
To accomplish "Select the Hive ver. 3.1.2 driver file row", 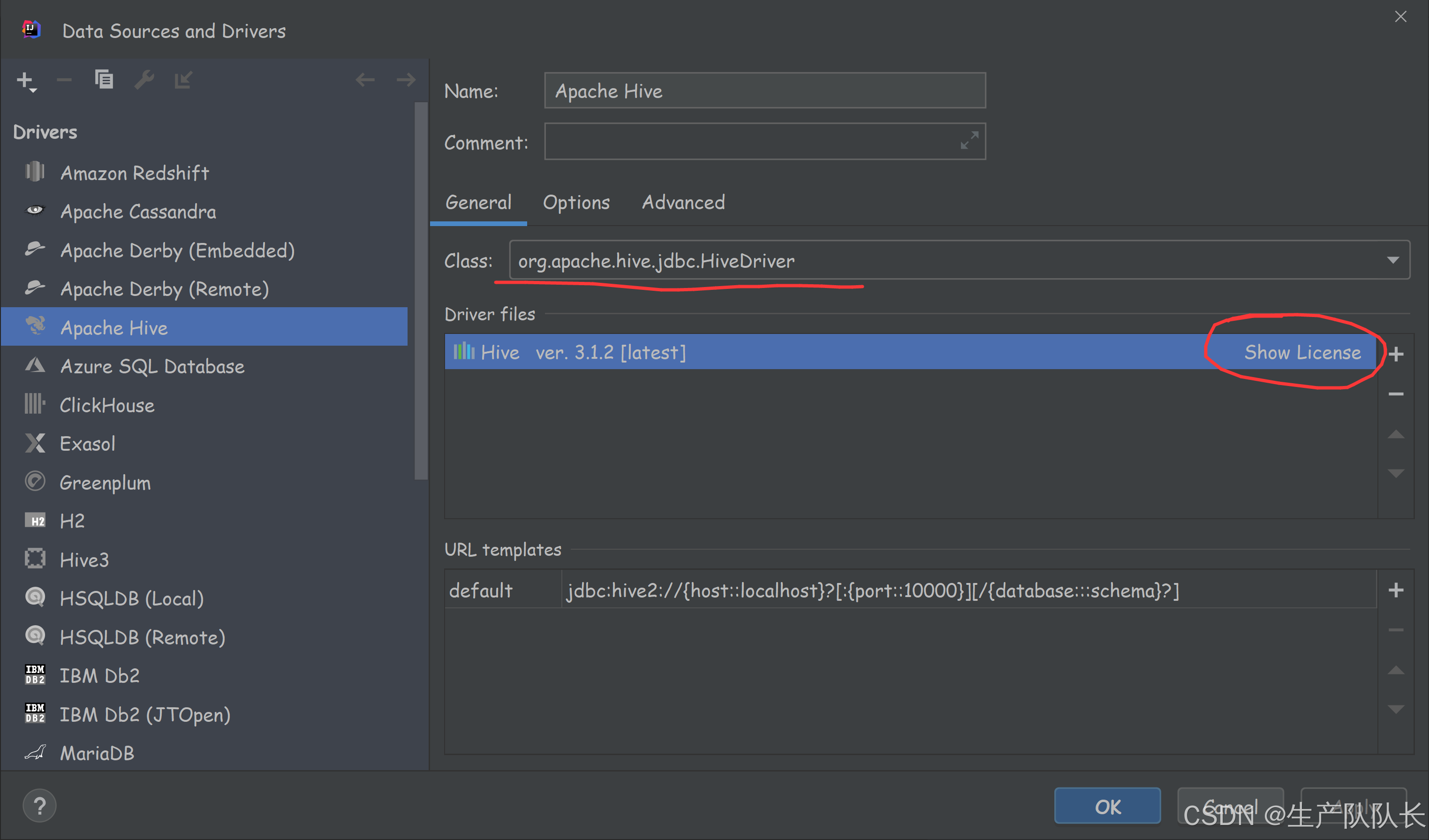I will pyautogui.click(x=910, y=352).
